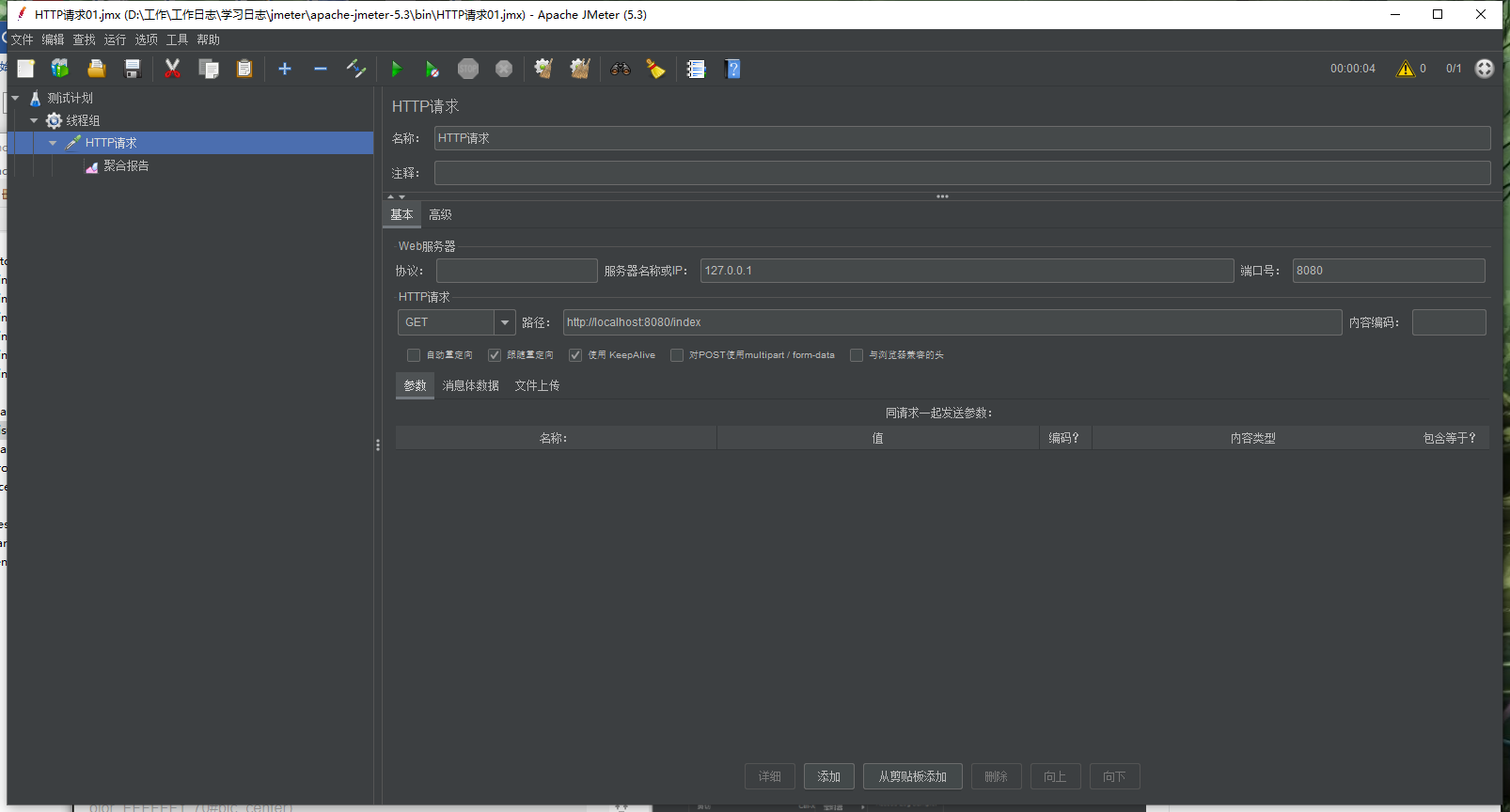Check the browser-compatible headers checkbox

pyautogui.click(x=857, y=355)
